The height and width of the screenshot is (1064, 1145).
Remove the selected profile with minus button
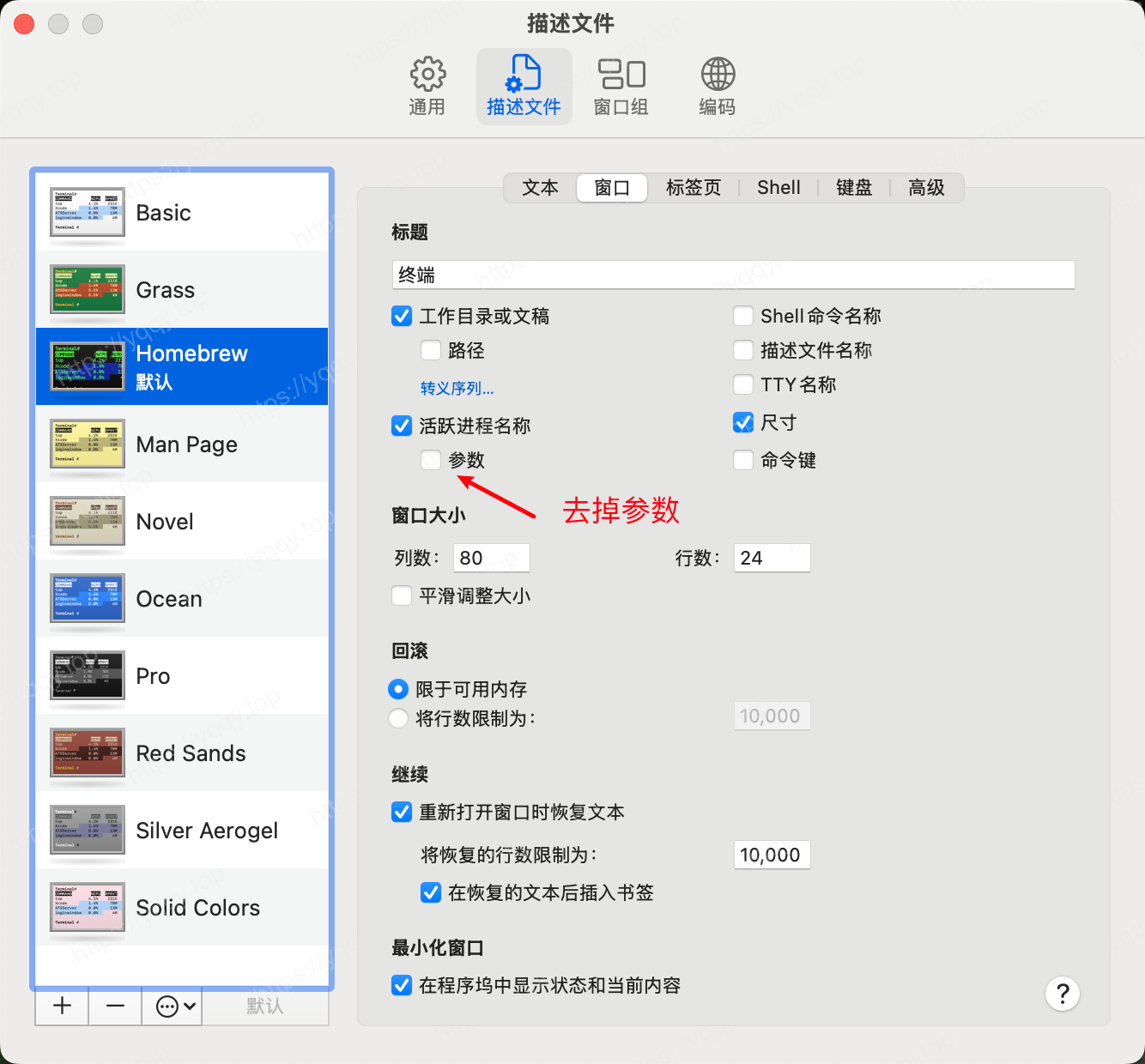coord(116,1007)
